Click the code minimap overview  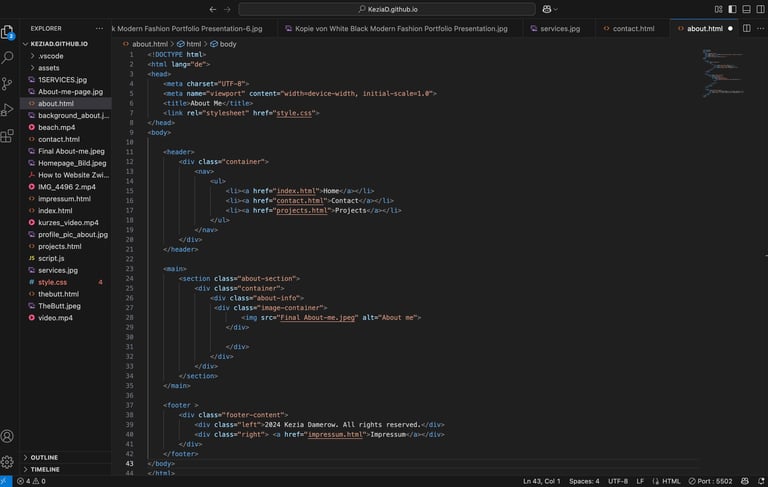click(723, 73)
